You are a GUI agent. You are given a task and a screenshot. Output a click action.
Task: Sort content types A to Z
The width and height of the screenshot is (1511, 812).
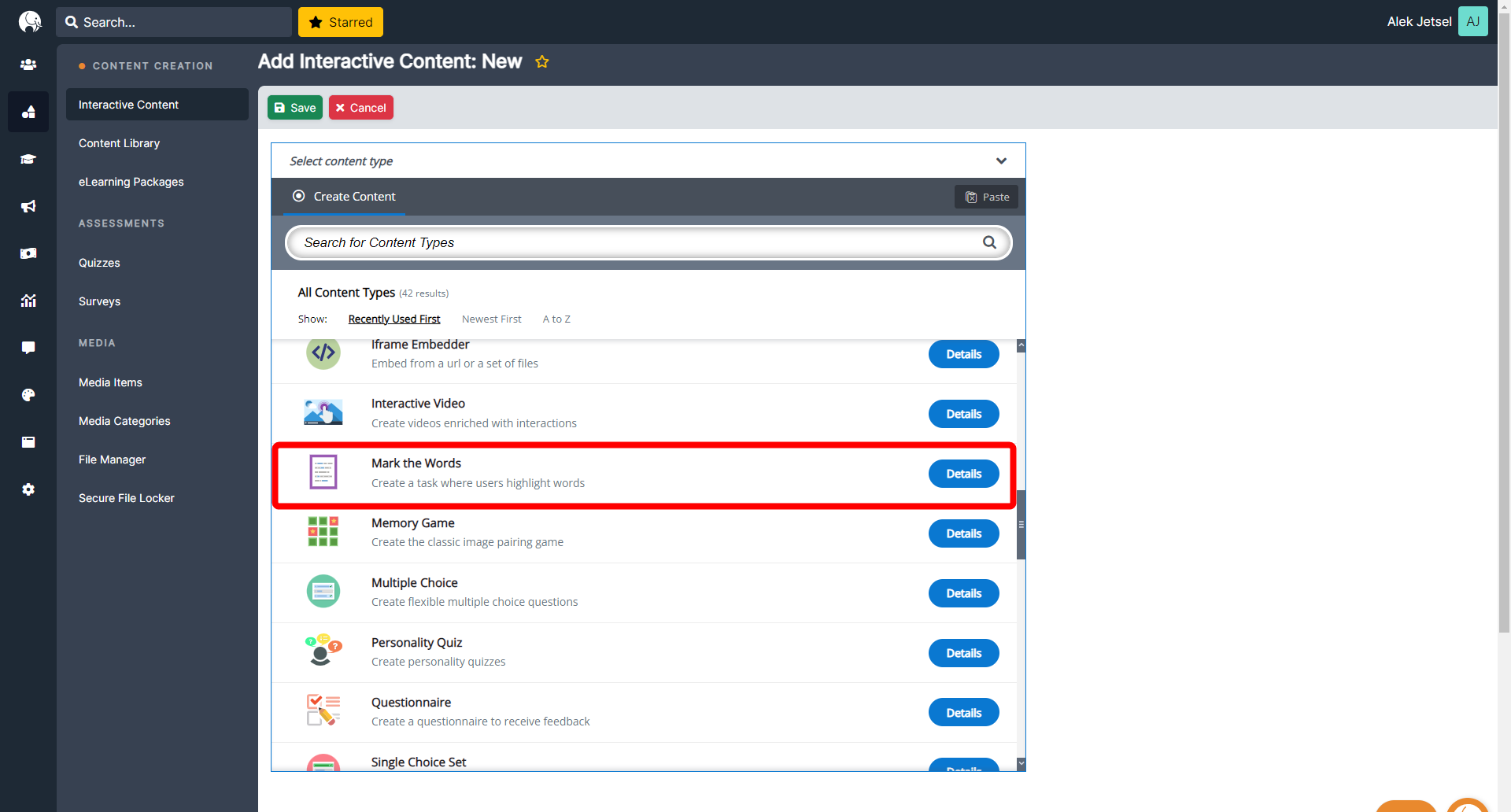tap(556, 319)
